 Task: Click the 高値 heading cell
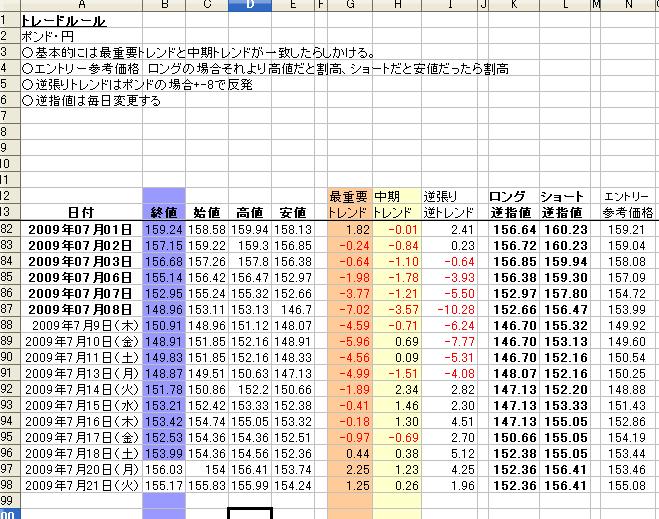pyautogui.click(x=250, y=212)
